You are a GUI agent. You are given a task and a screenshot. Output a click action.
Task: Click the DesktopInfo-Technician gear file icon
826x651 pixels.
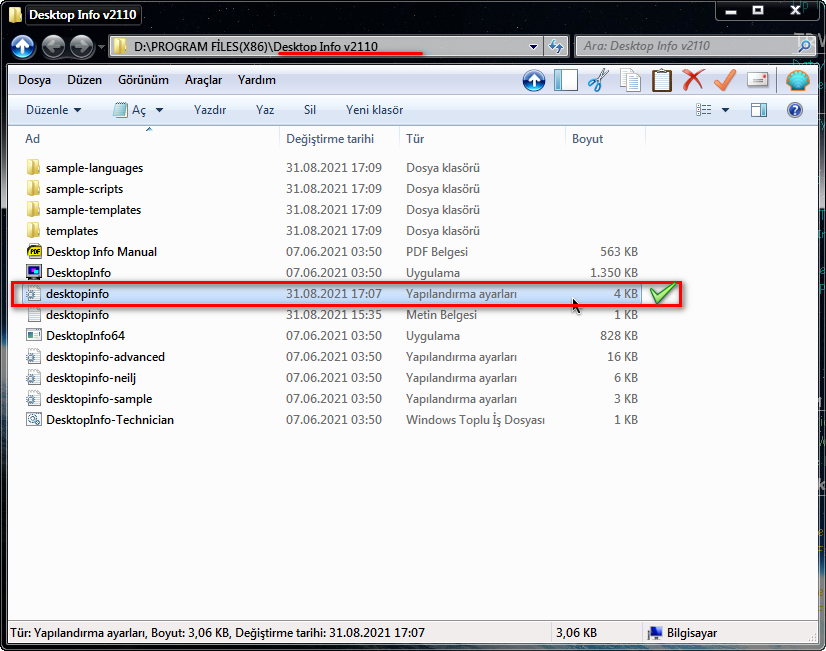click(x=34, y=419)
